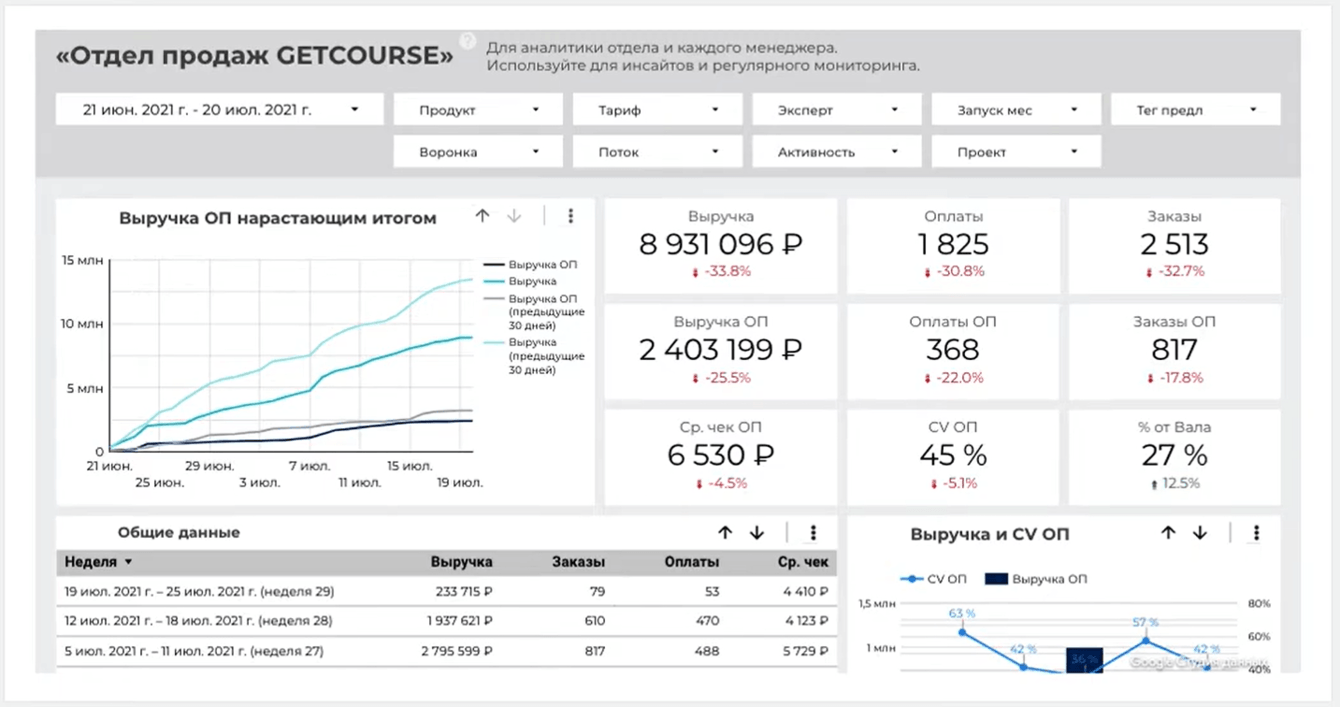Image resolution: width=1340 pixels, height=707 pixels.
Task: Toggle Выручка (предыдущие 30 дней) light blue legend entry
Action: point(533,356)
